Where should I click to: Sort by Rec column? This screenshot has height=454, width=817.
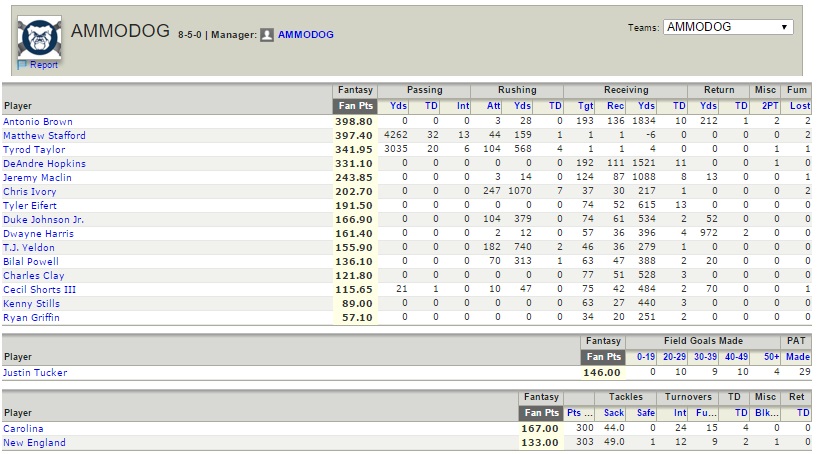point(615,106)
